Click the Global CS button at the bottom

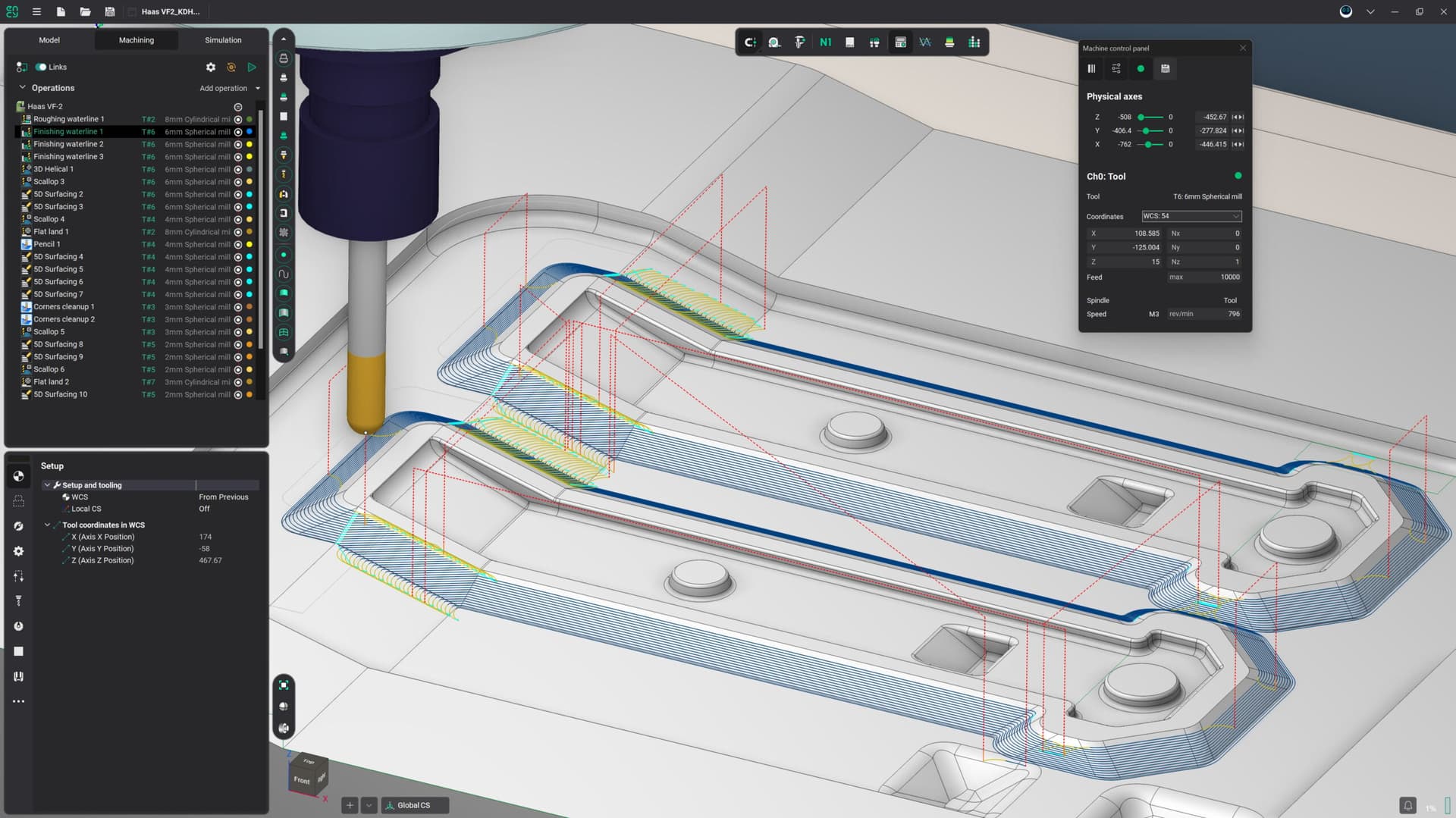click(x=415, y=805)
